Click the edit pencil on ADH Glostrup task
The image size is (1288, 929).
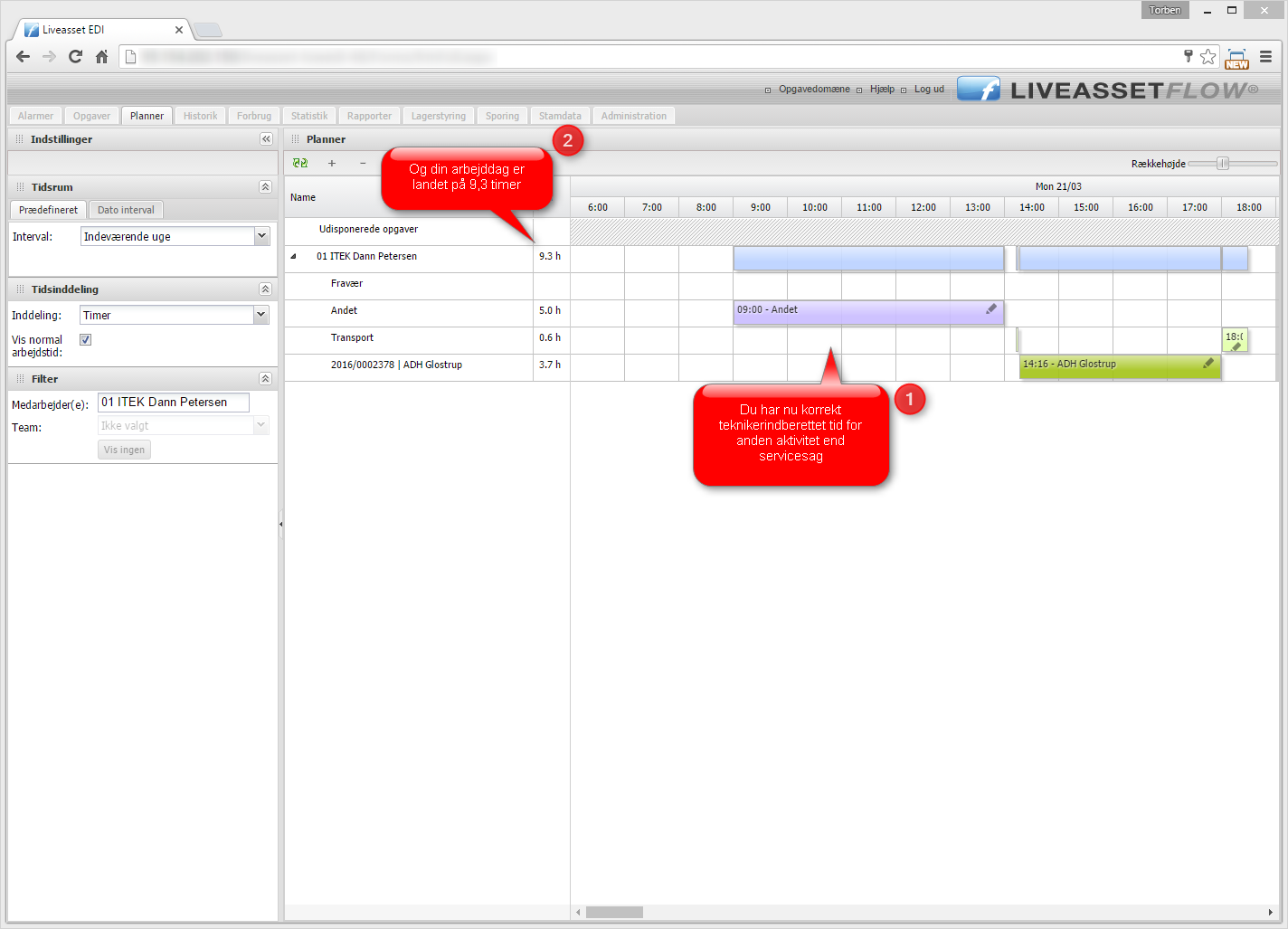[x=1208, y=364]
